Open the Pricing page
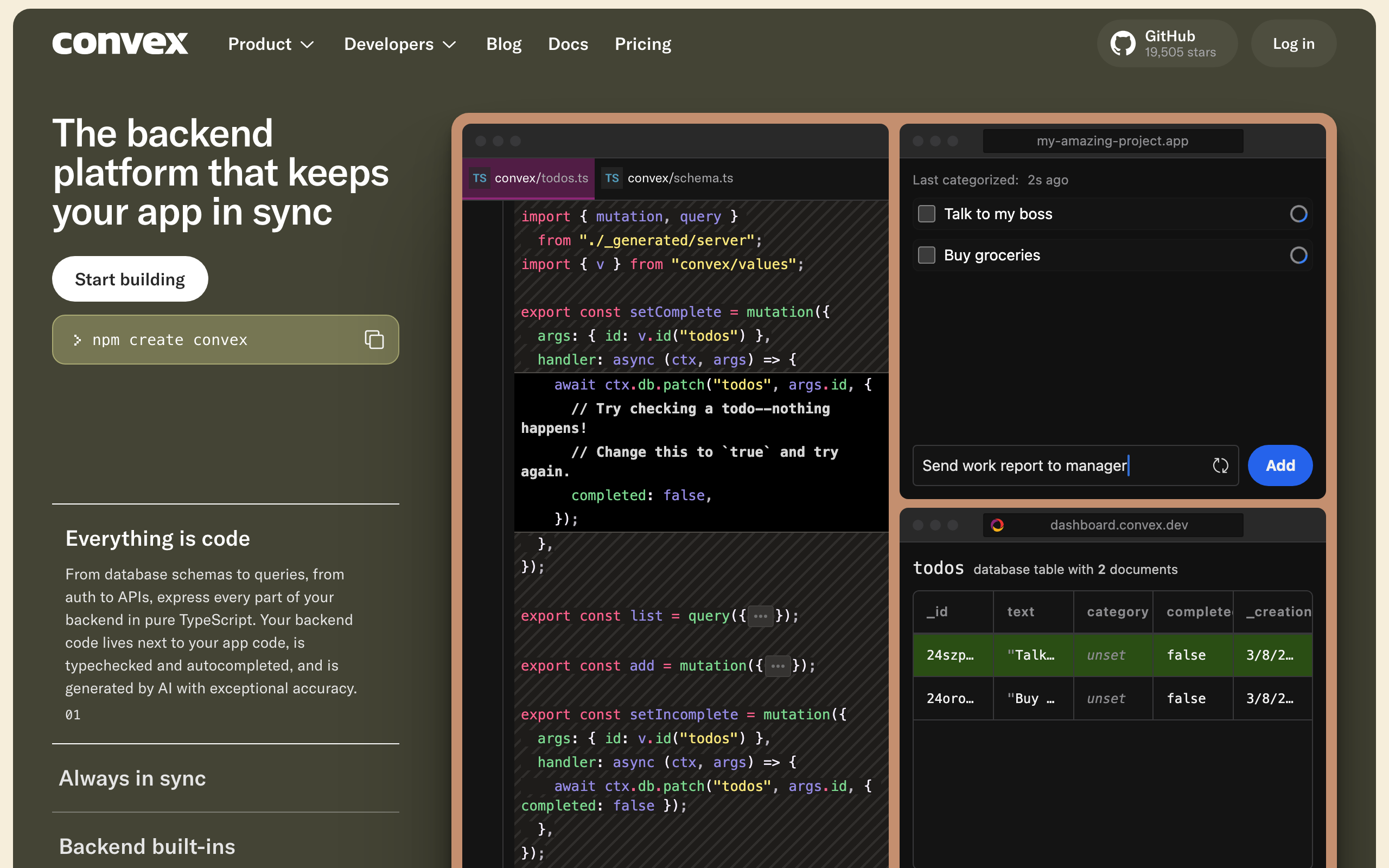 pyautogui.click(x=642, y=44)
